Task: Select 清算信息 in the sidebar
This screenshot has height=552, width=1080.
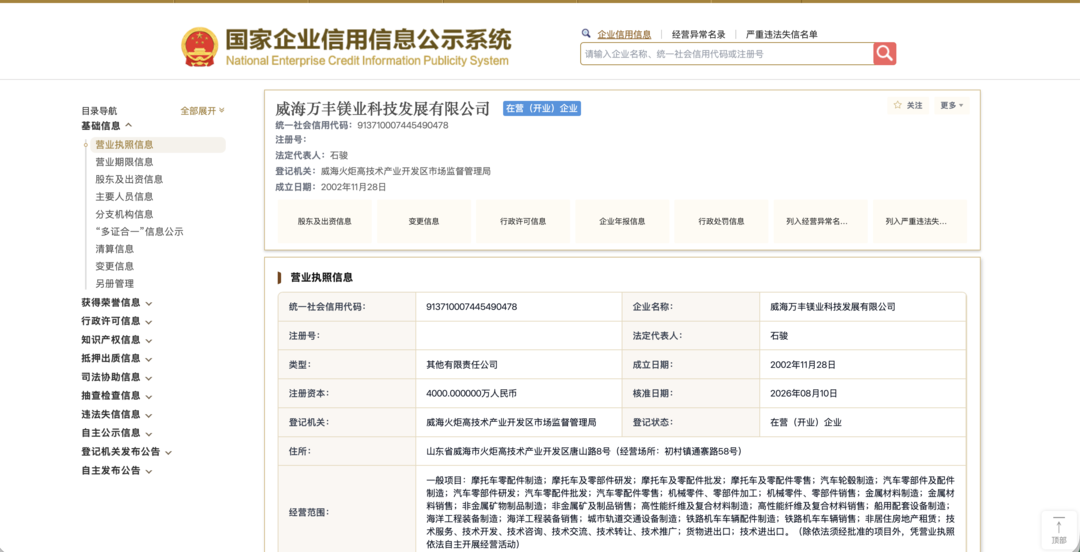Action: pyautogui.click(x=114, y=249)
